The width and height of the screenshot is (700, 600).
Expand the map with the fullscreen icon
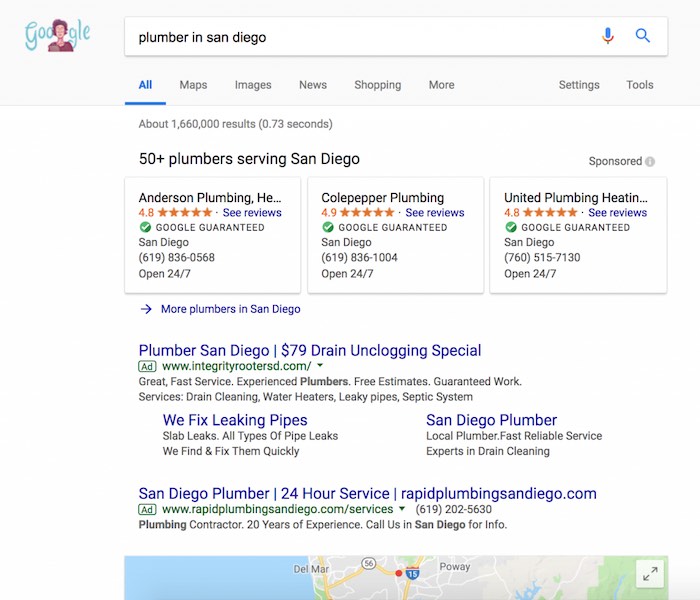click(x=650, y=574)
